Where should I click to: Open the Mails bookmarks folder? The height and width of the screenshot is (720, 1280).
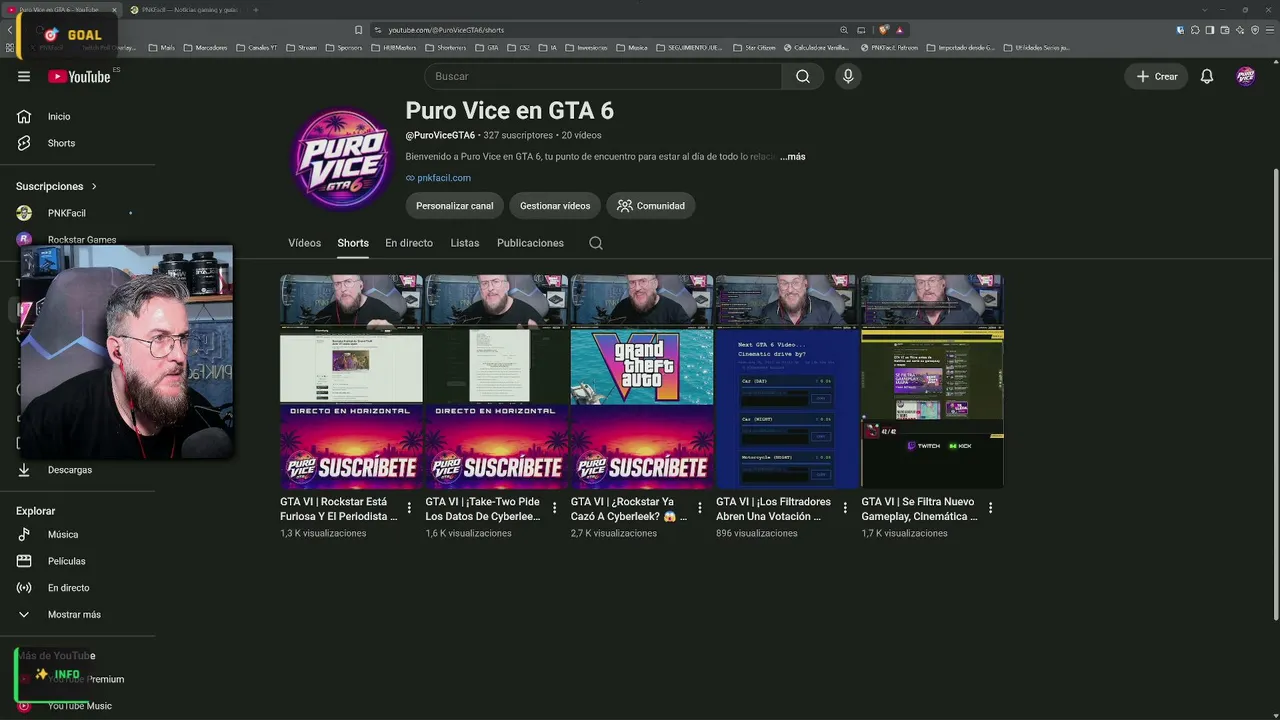coord(162,47)
